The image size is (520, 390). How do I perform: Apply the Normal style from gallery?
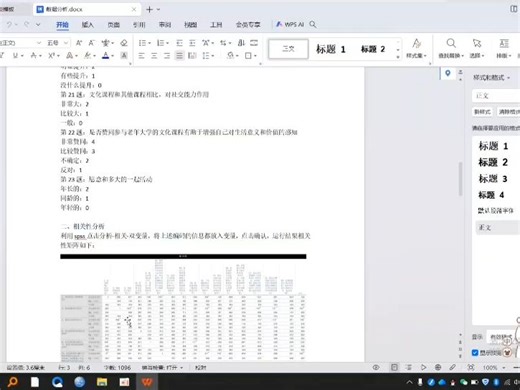click(288, 49)
